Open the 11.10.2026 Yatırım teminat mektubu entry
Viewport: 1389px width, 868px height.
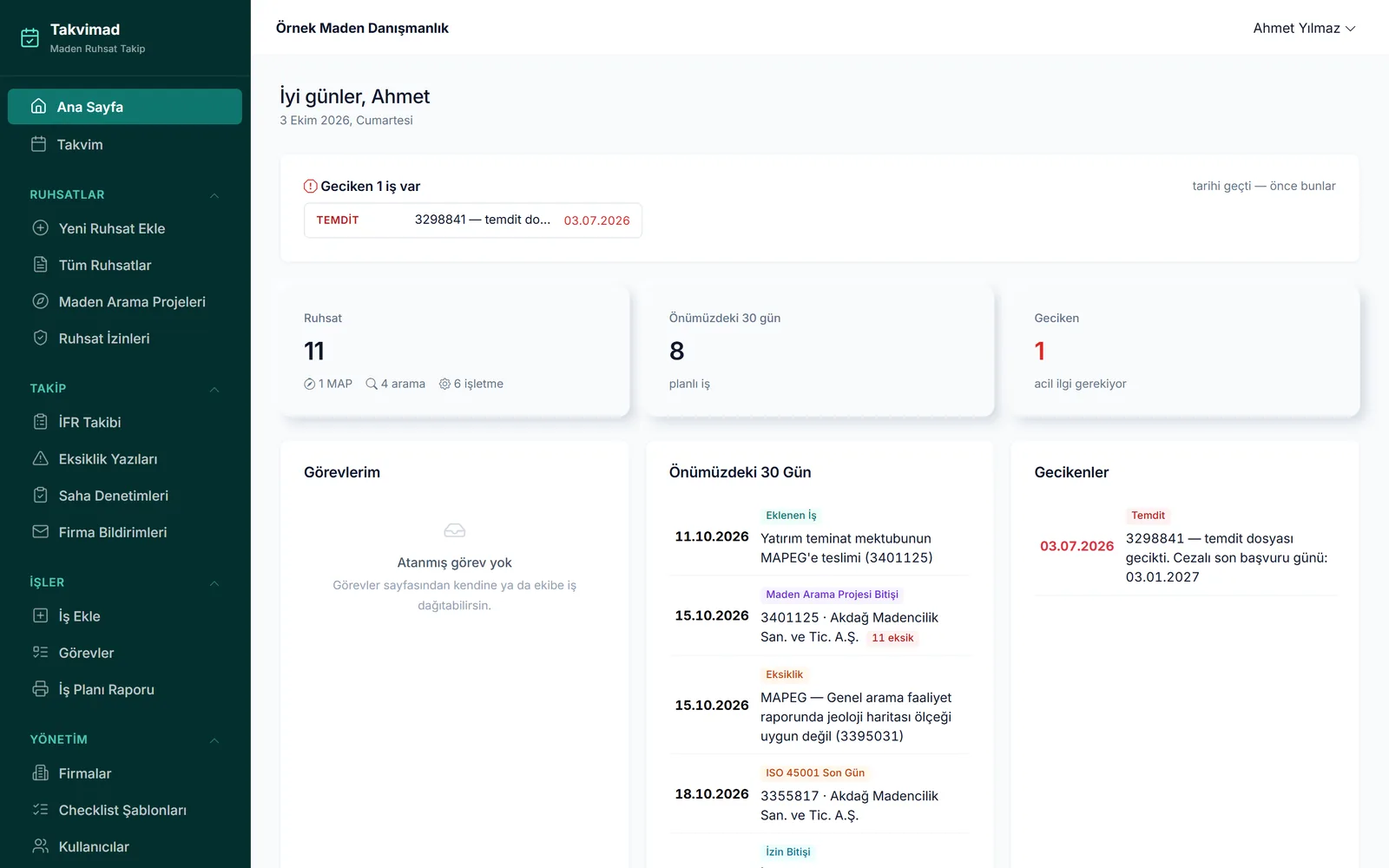coord(820,536)
